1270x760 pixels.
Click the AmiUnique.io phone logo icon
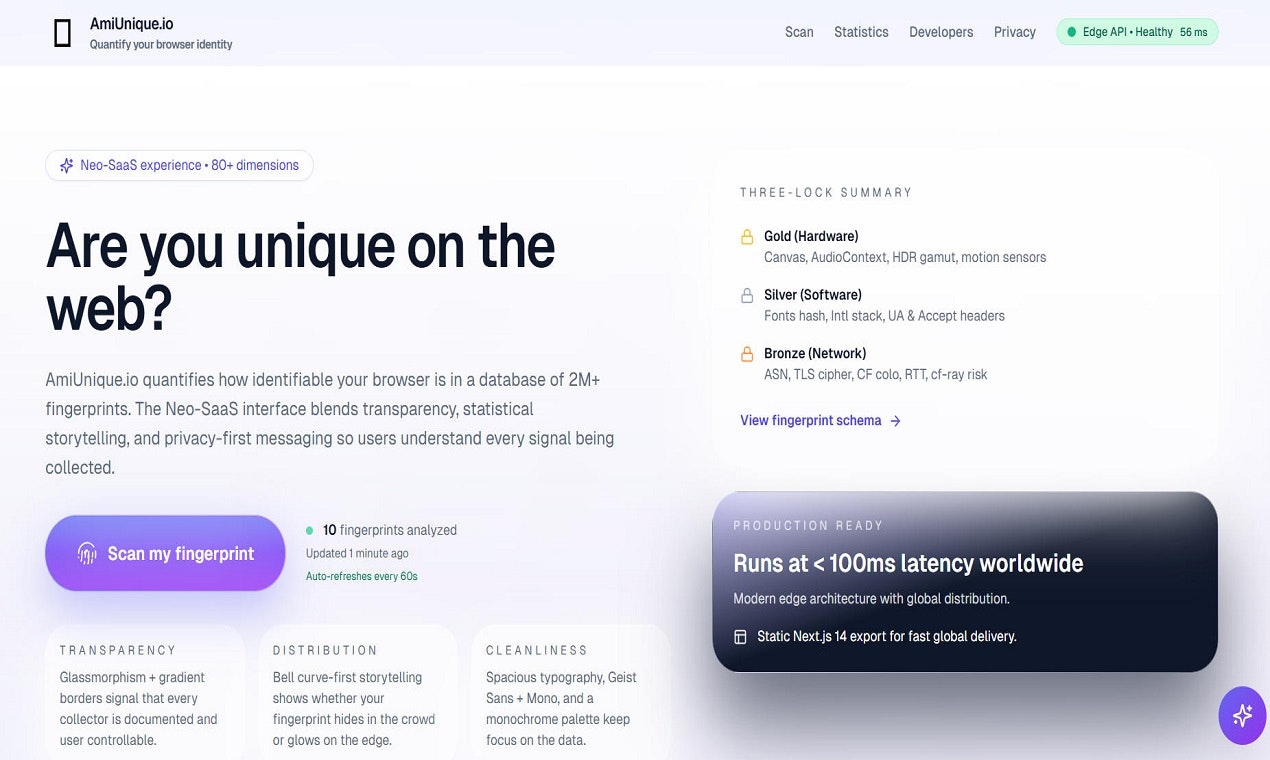coord(62,32)
